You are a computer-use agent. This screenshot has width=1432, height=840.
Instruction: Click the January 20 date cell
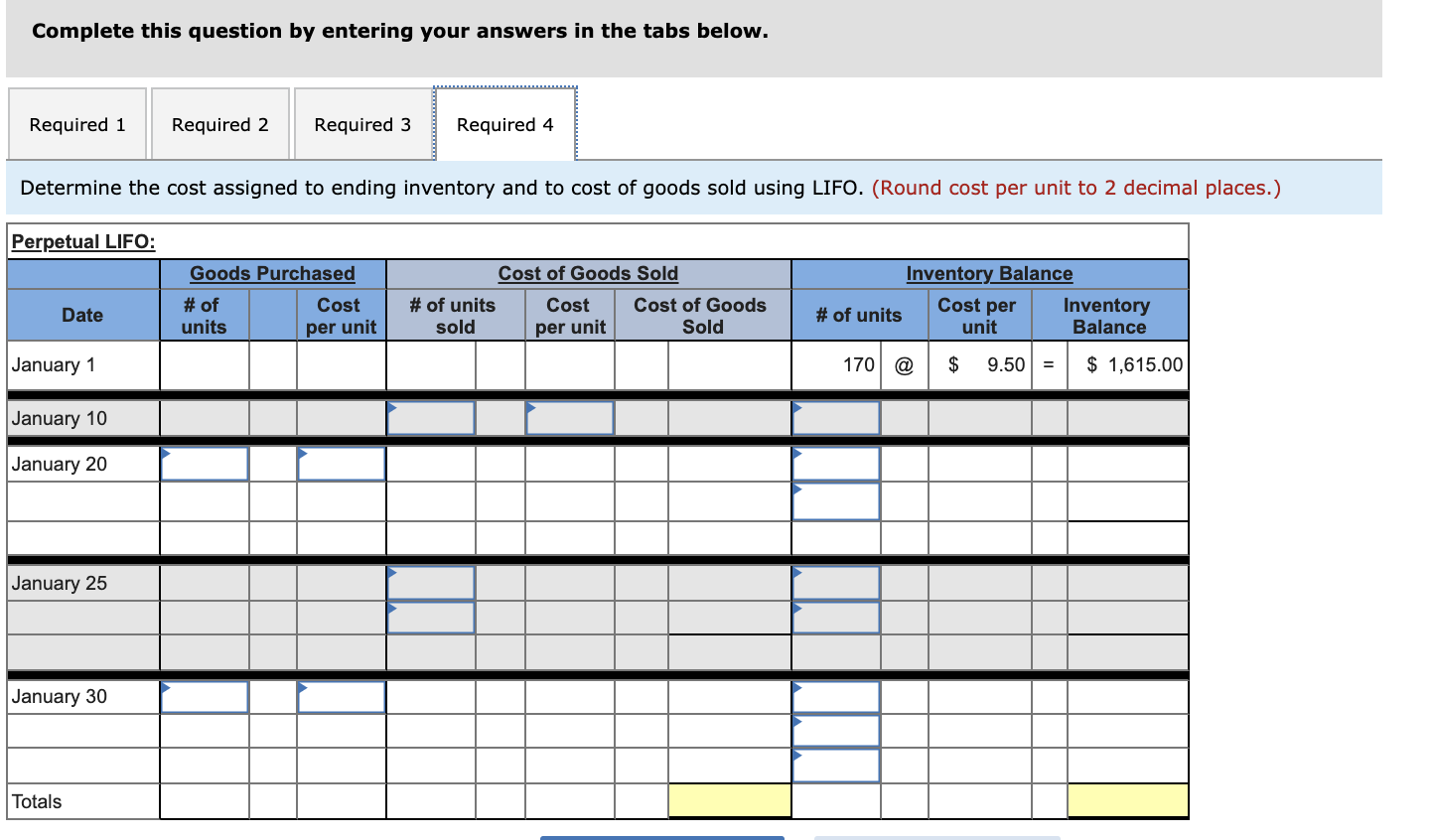click(x=83, y=464)
